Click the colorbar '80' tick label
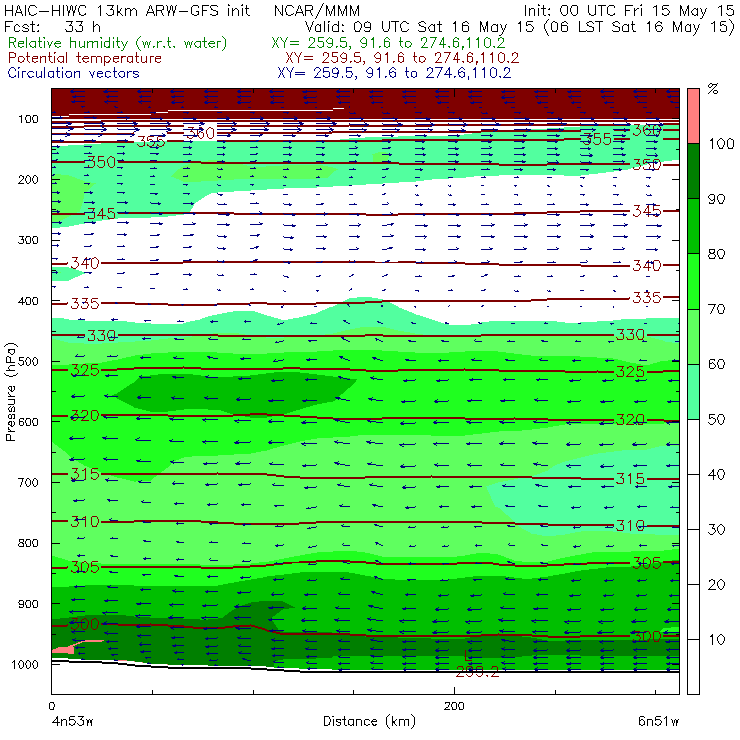The width and height of the screenshot is (740, 740). pyautogui.click(x=716, y=254)
